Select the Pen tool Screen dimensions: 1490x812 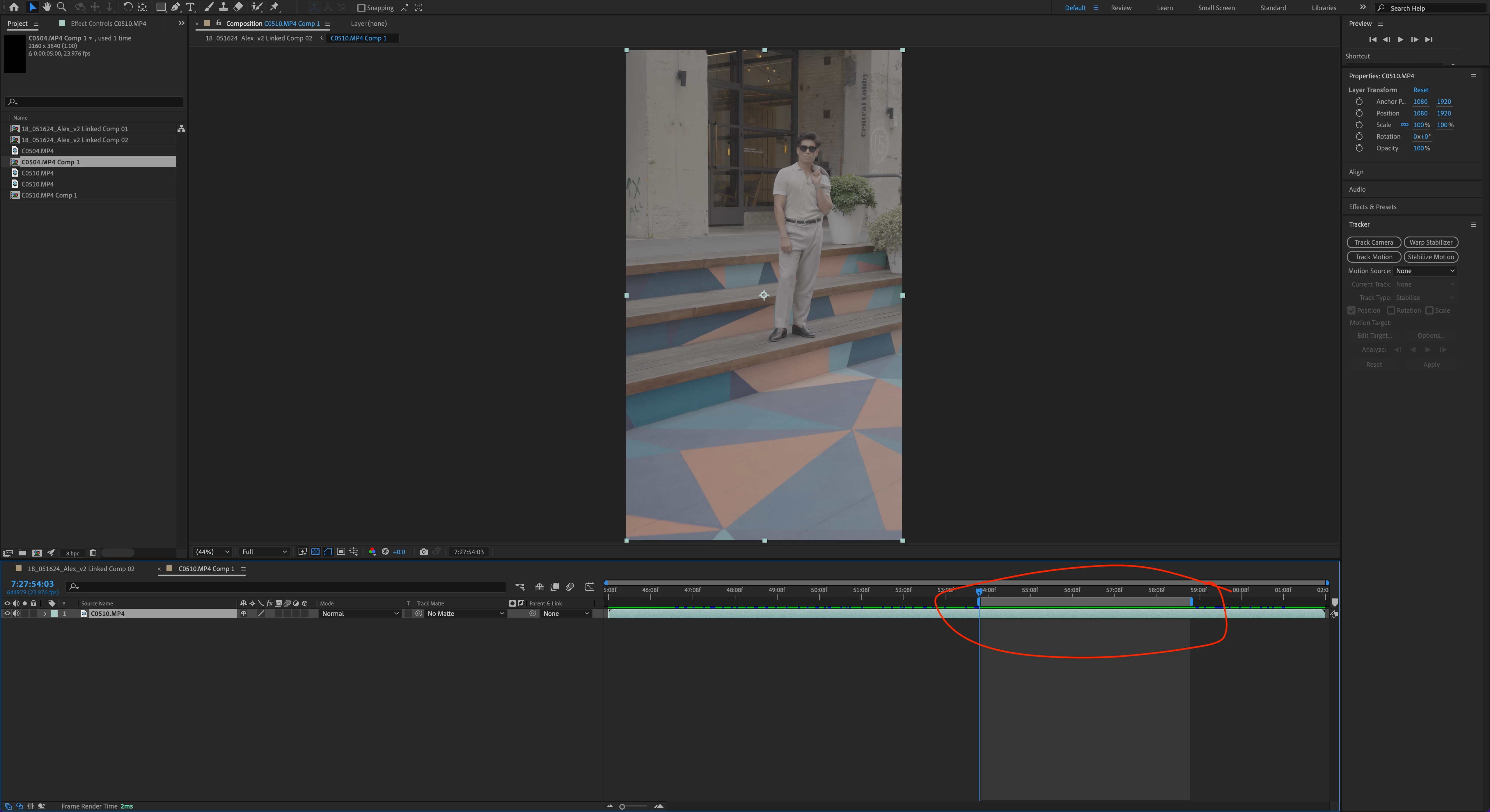click(x=175, y=7)
